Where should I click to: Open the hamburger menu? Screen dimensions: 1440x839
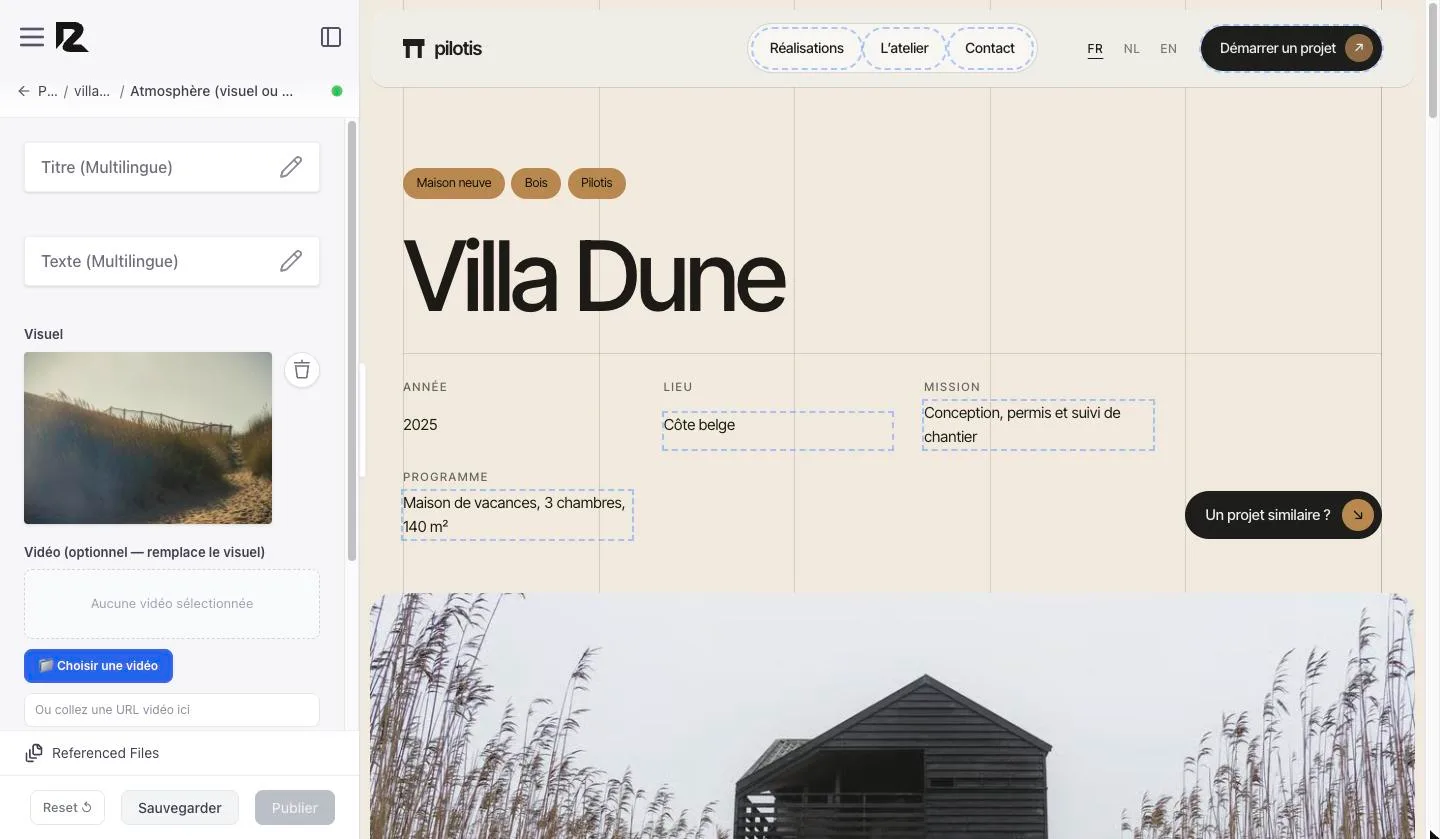[32, 37]
